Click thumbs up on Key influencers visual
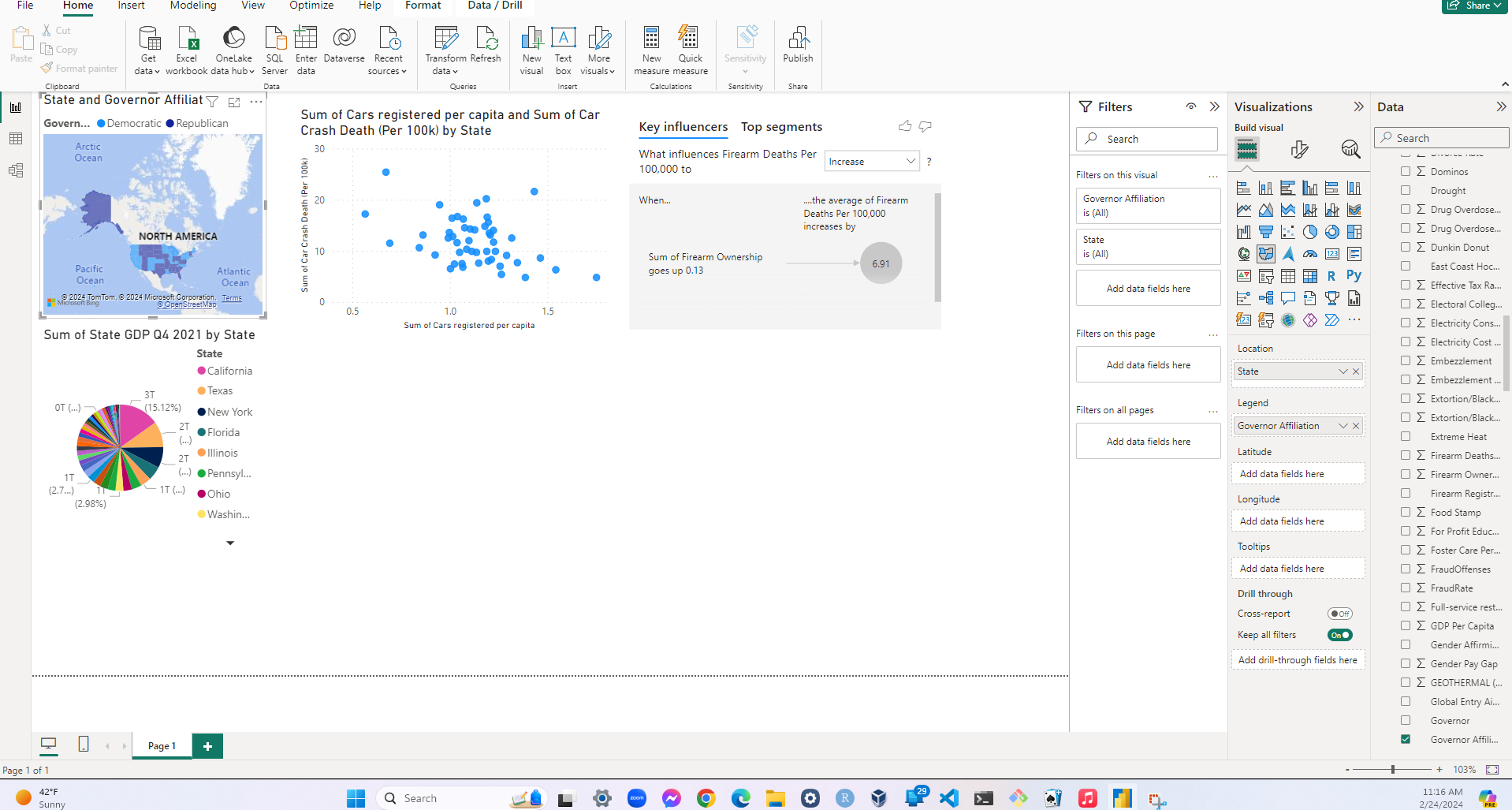The image size is (1512, 810). pyautogui.click(x=905, y=126)
